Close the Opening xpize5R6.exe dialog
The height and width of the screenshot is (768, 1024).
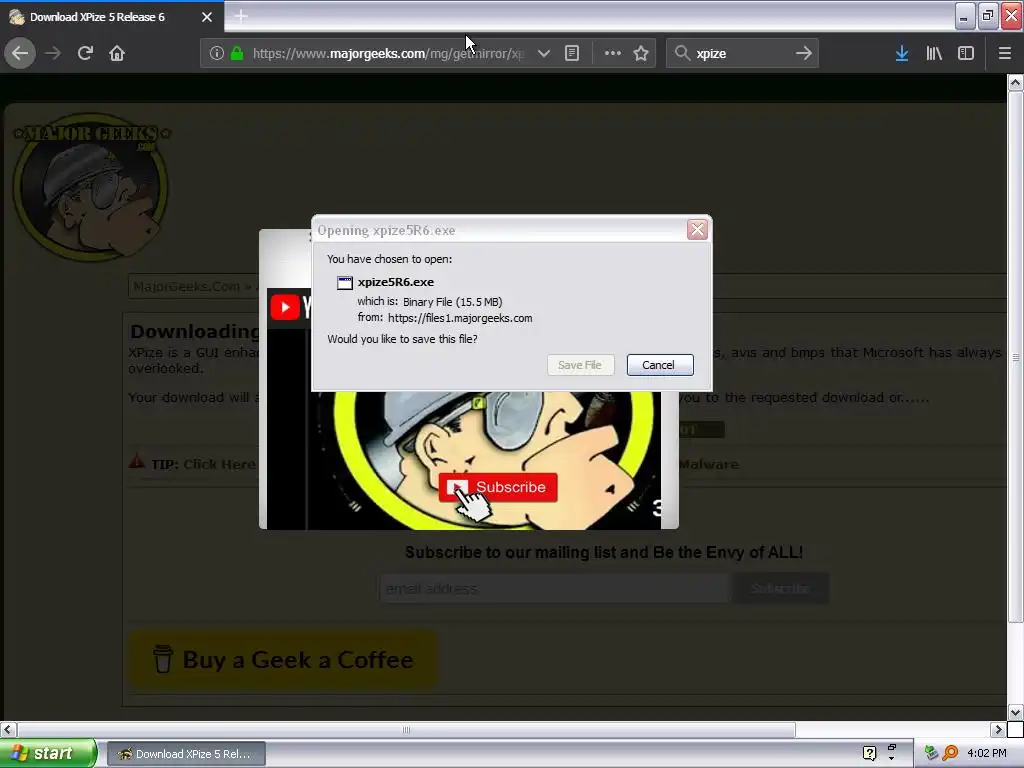coord(697,230)
